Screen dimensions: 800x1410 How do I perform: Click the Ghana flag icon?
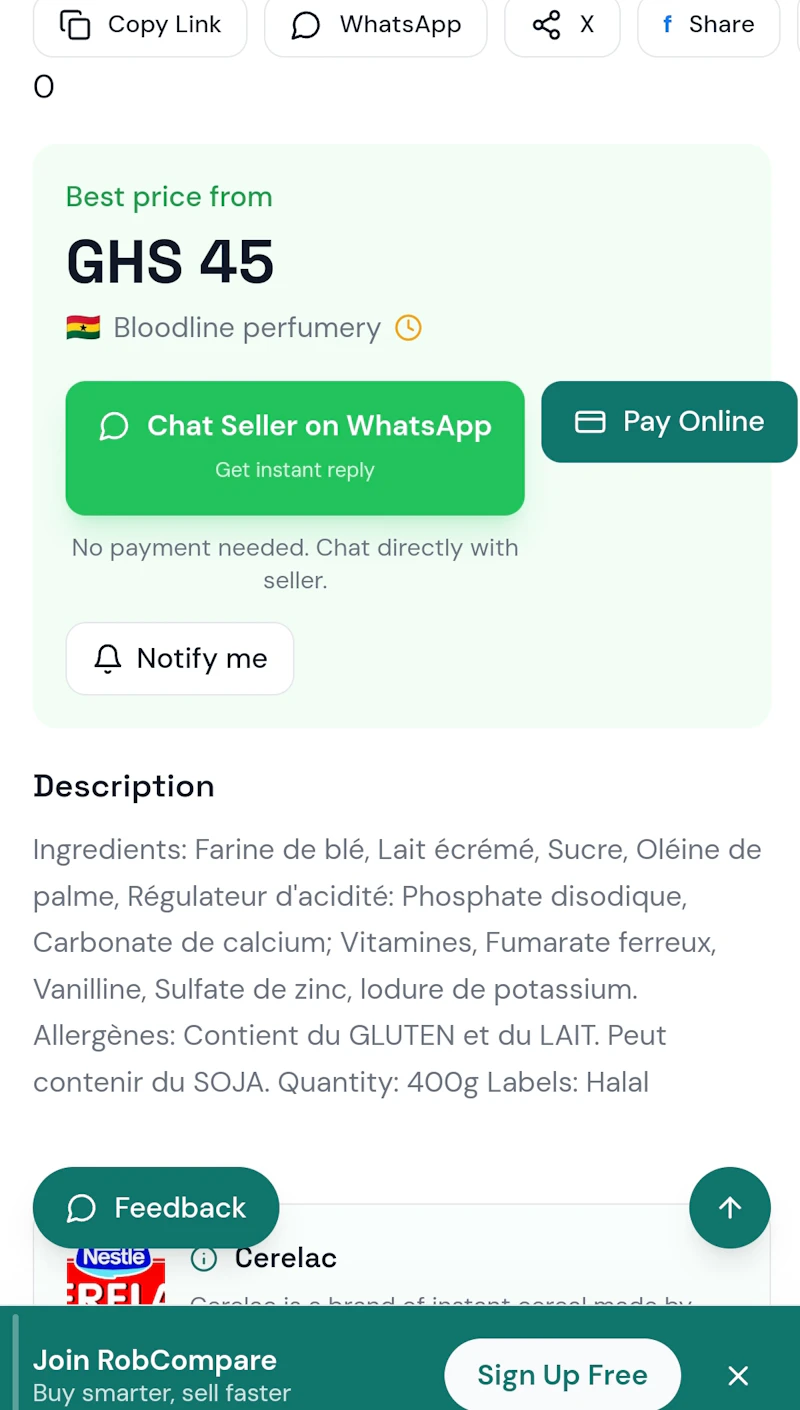point(83,327)
